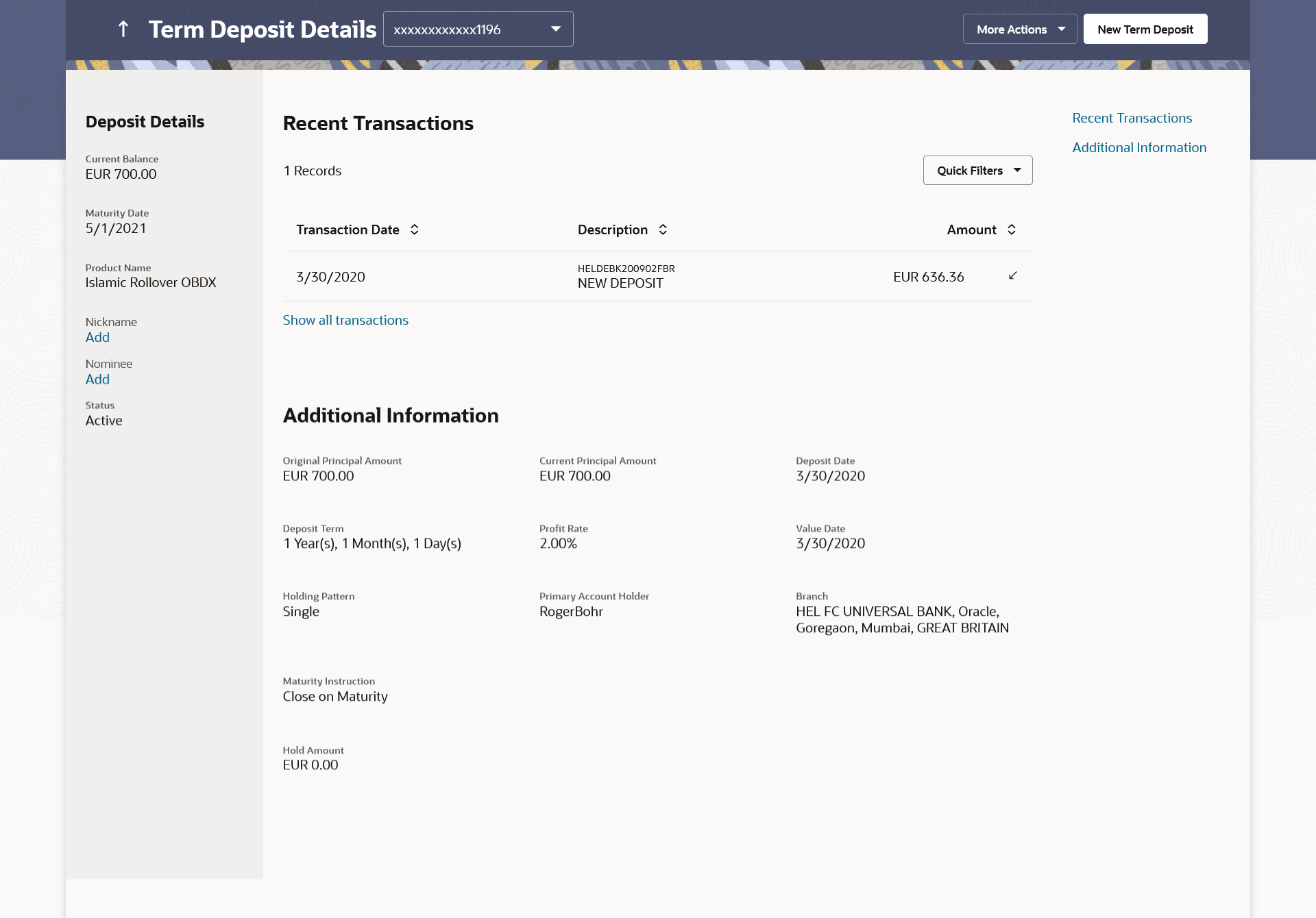Open Show all transactions link

345,320
